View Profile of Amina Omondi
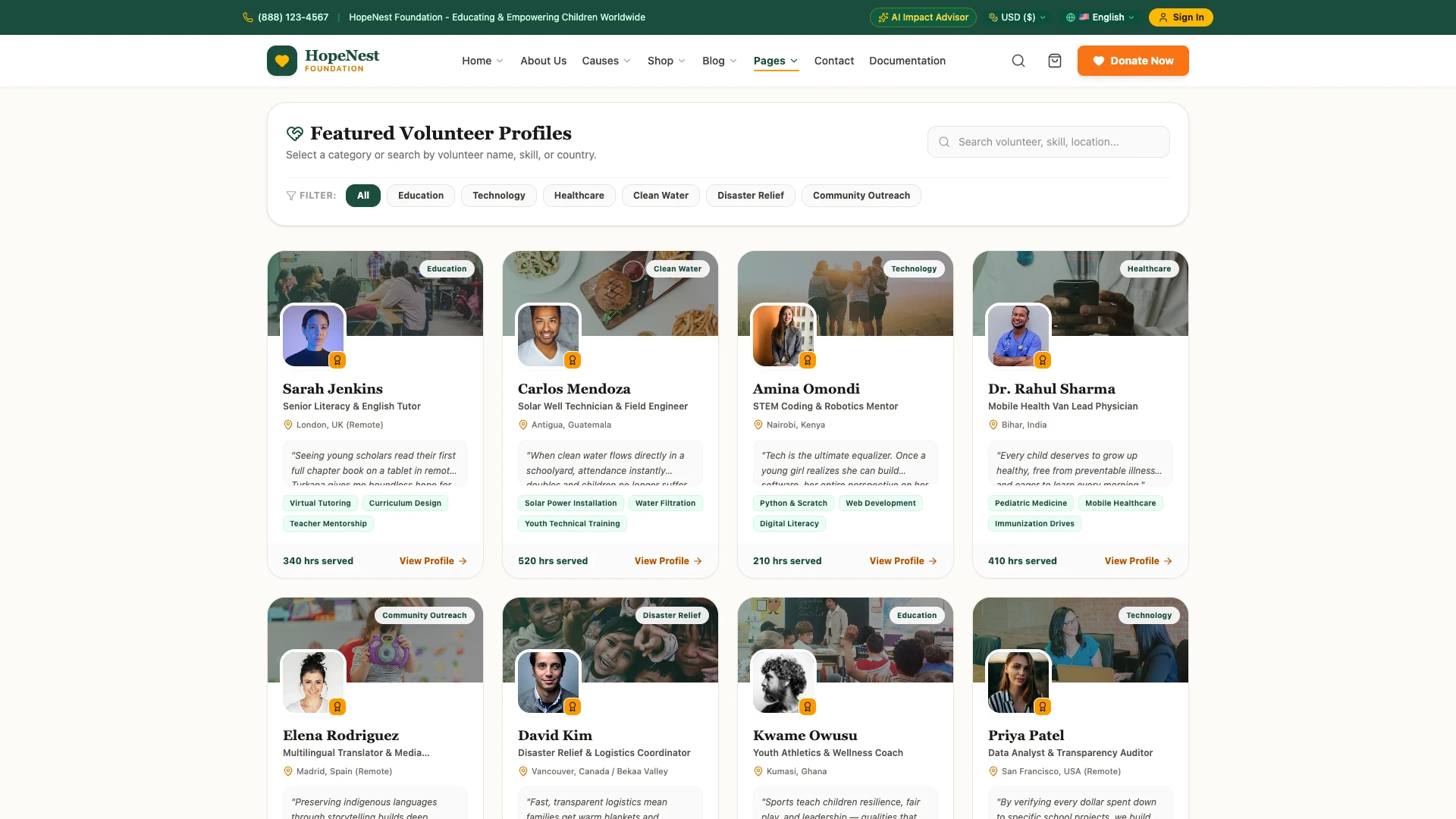 pyautogui.click(x=903, y=561)
